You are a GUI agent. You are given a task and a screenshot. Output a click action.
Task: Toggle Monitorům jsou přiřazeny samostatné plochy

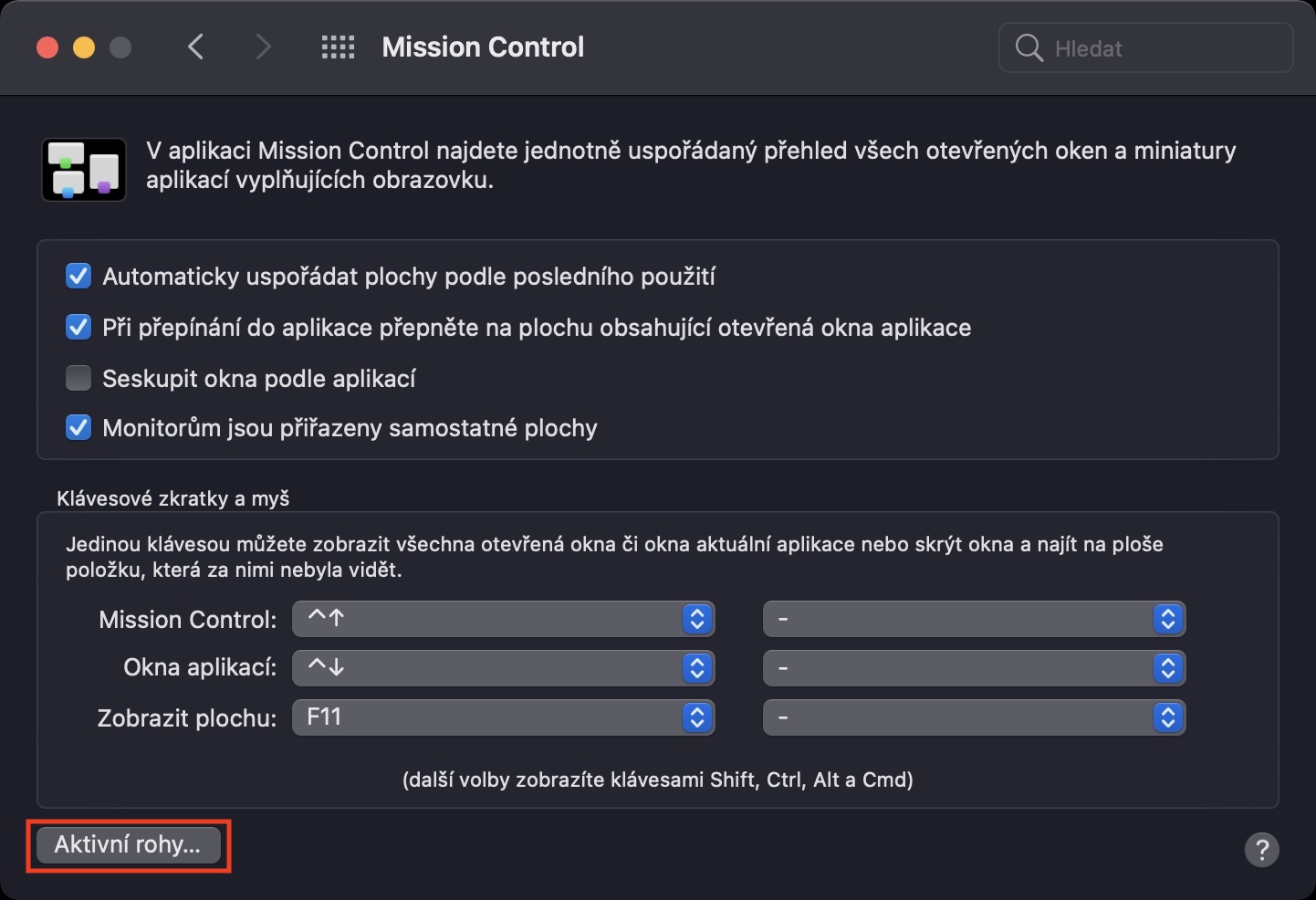(78, 427)
